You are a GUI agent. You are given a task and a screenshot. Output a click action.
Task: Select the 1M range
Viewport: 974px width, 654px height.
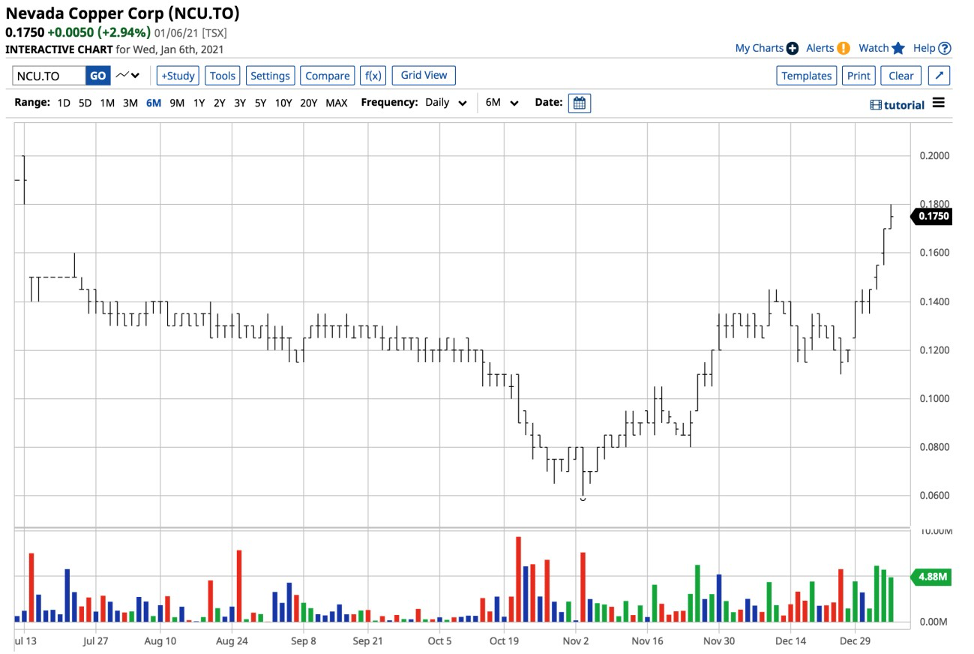[x=107, y=103]
